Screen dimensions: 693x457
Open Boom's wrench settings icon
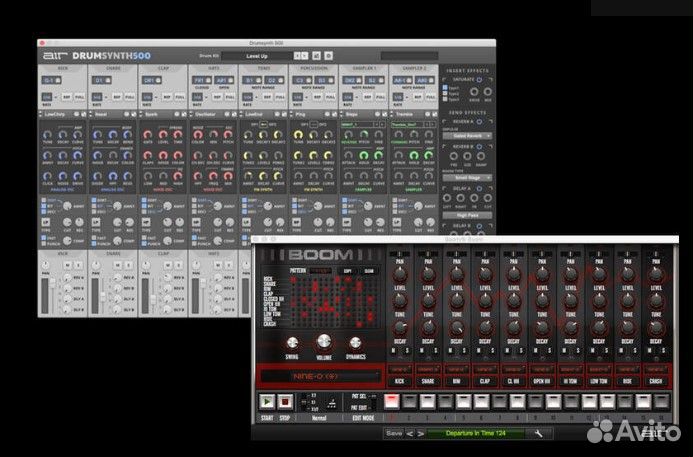538,434
